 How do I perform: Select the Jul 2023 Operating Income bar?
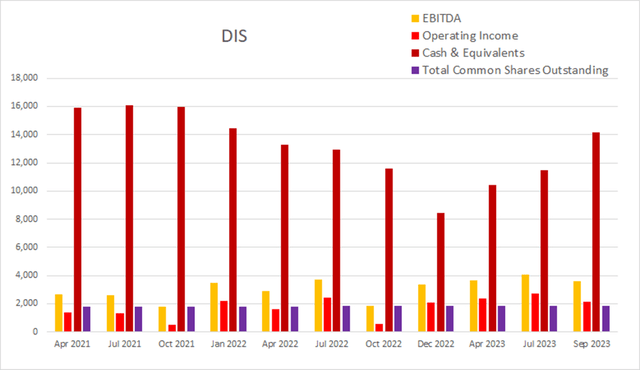click(x=535, y=312)
